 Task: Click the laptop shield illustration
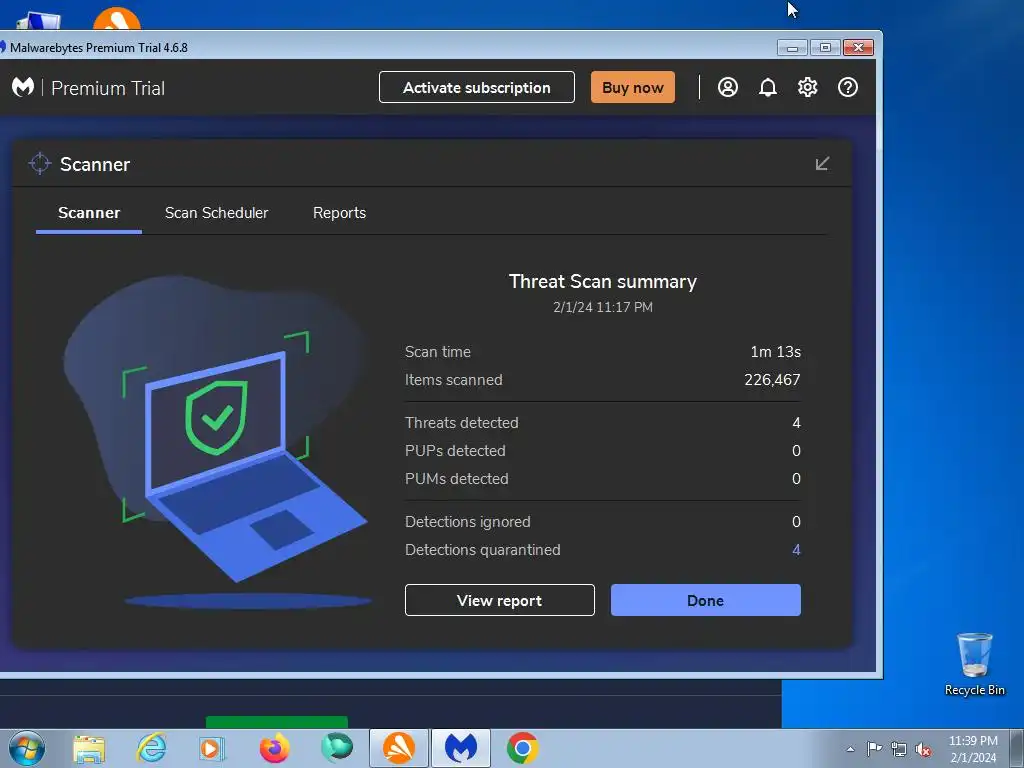pos(218,443)
